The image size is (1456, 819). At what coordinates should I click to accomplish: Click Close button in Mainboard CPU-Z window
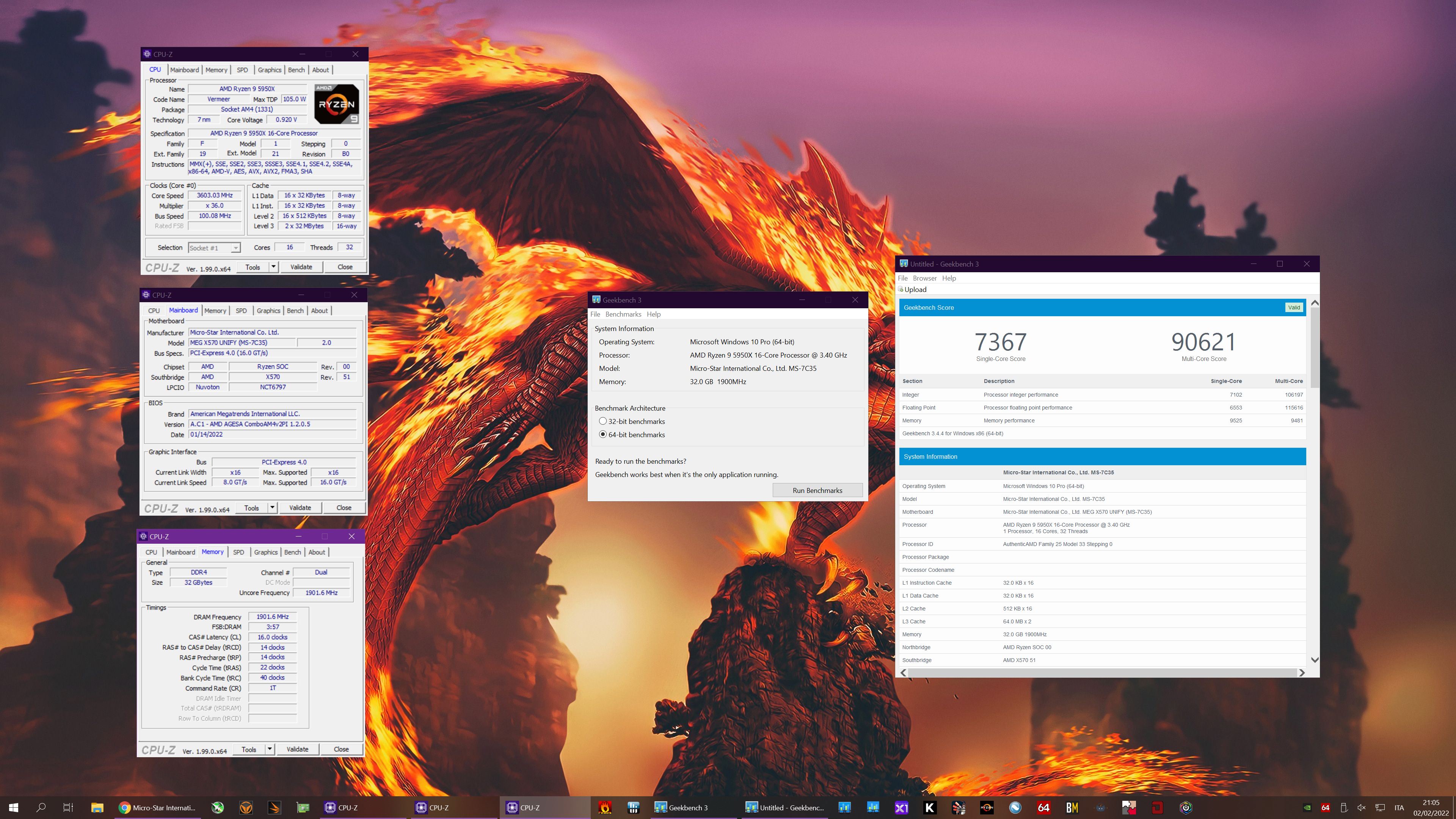point(344,508)
